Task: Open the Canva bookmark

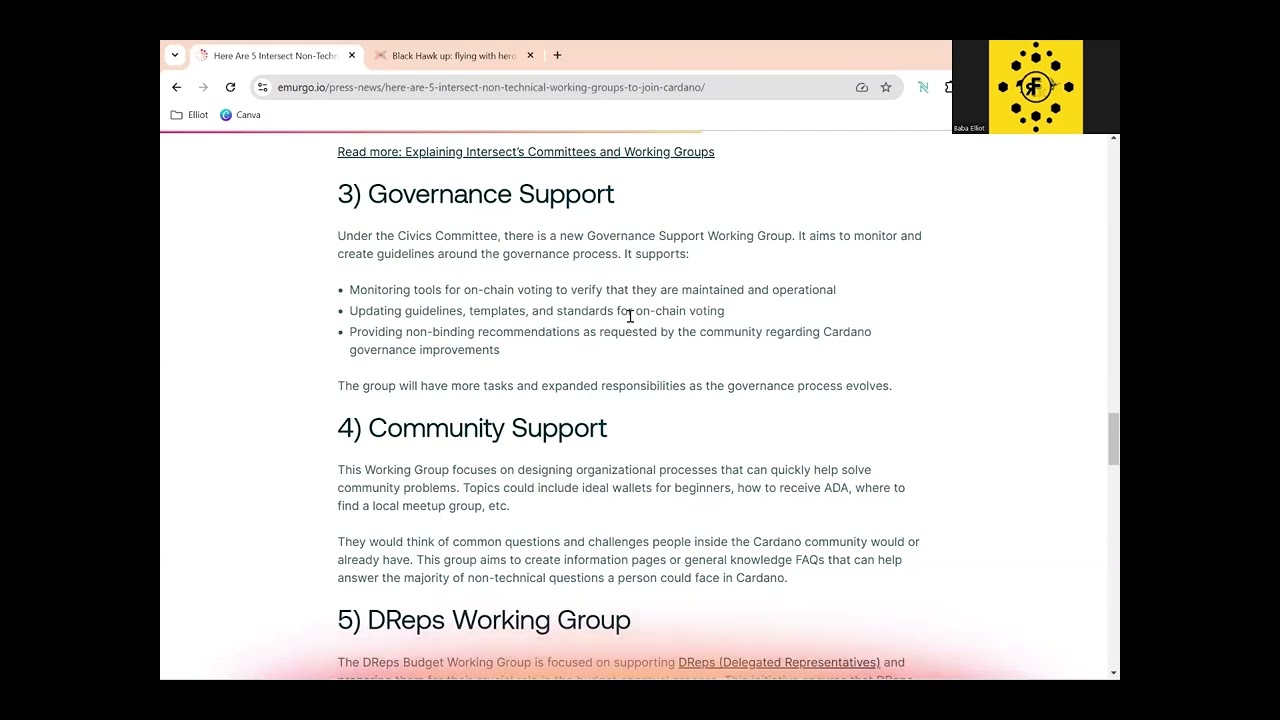Action: pyautogui.click(x=240, y=115)
